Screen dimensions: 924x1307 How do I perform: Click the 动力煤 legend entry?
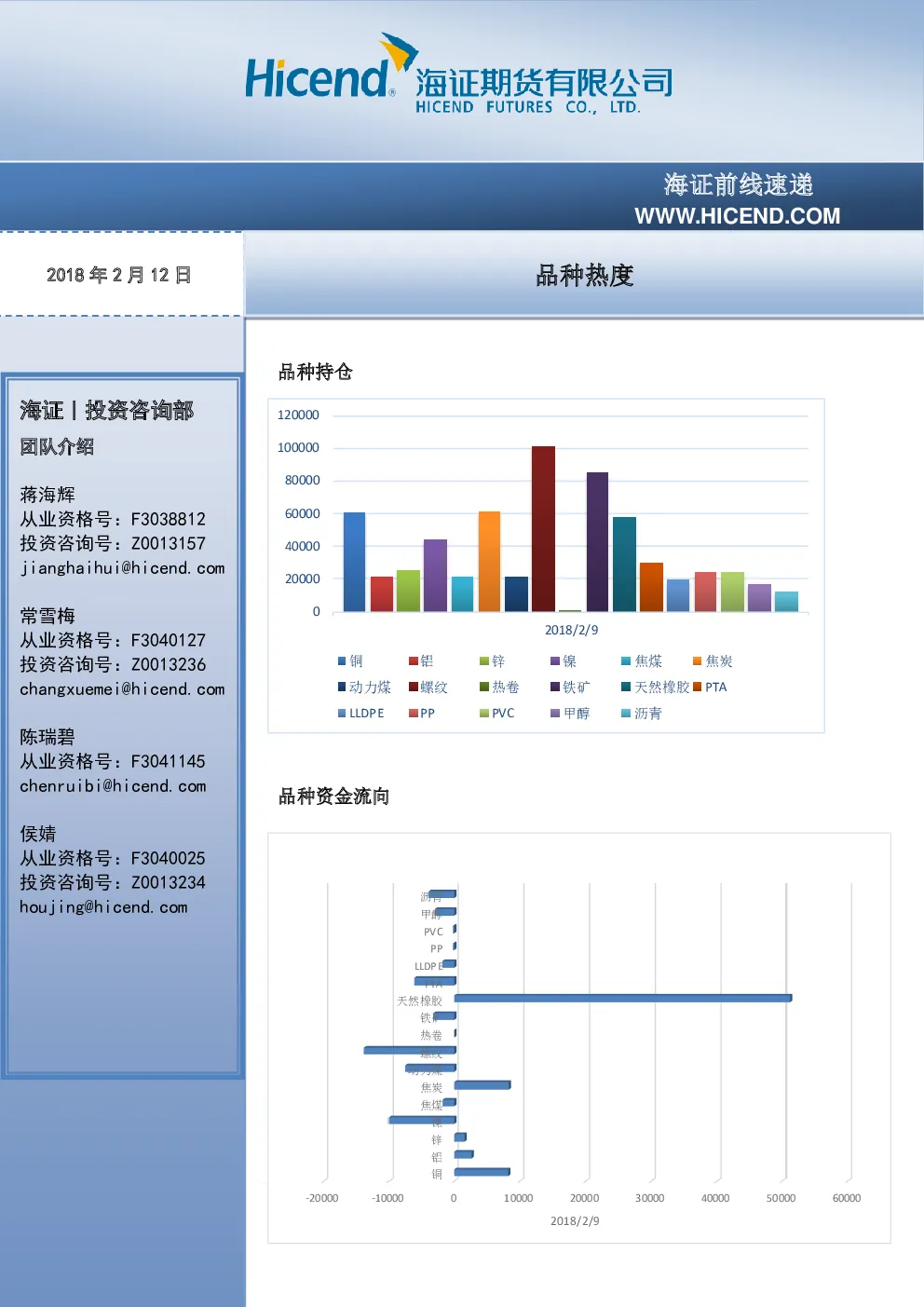pyautogui.click(x=364, y=688)
